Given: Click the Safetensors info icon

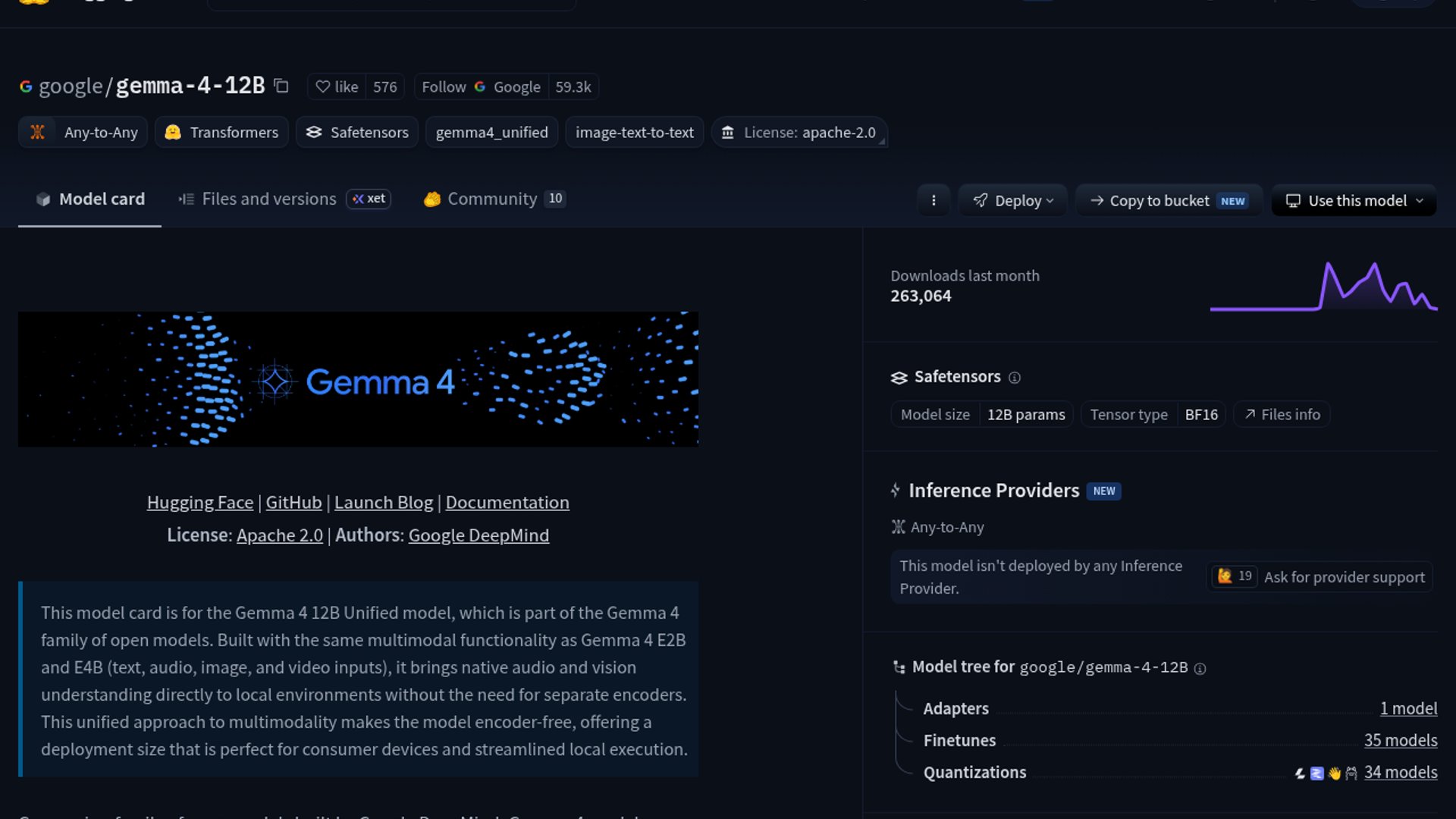Looking at the screenshot, I should 1015,378.
